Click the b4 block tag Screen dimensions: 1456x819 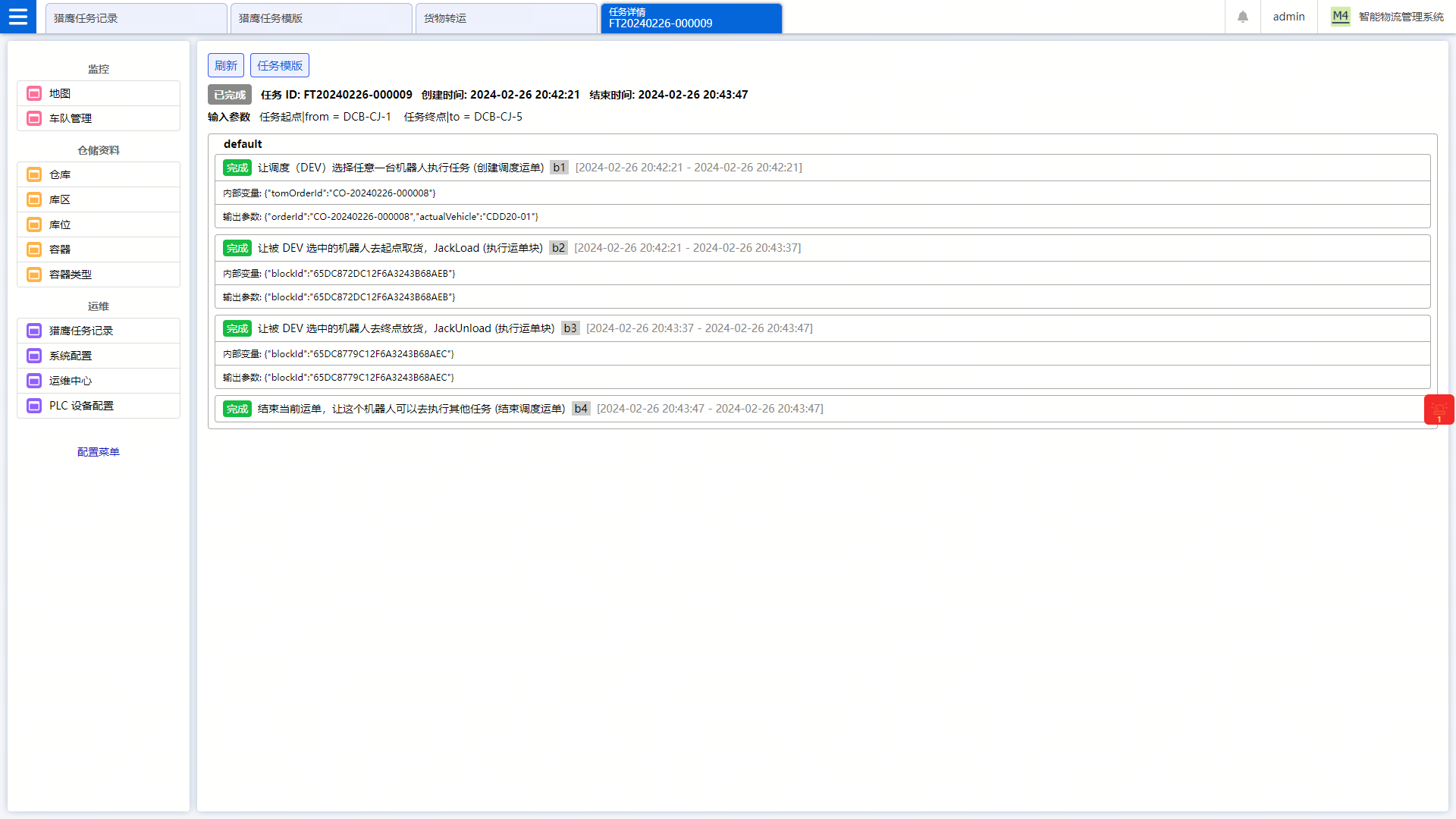(x=581, y=409)
